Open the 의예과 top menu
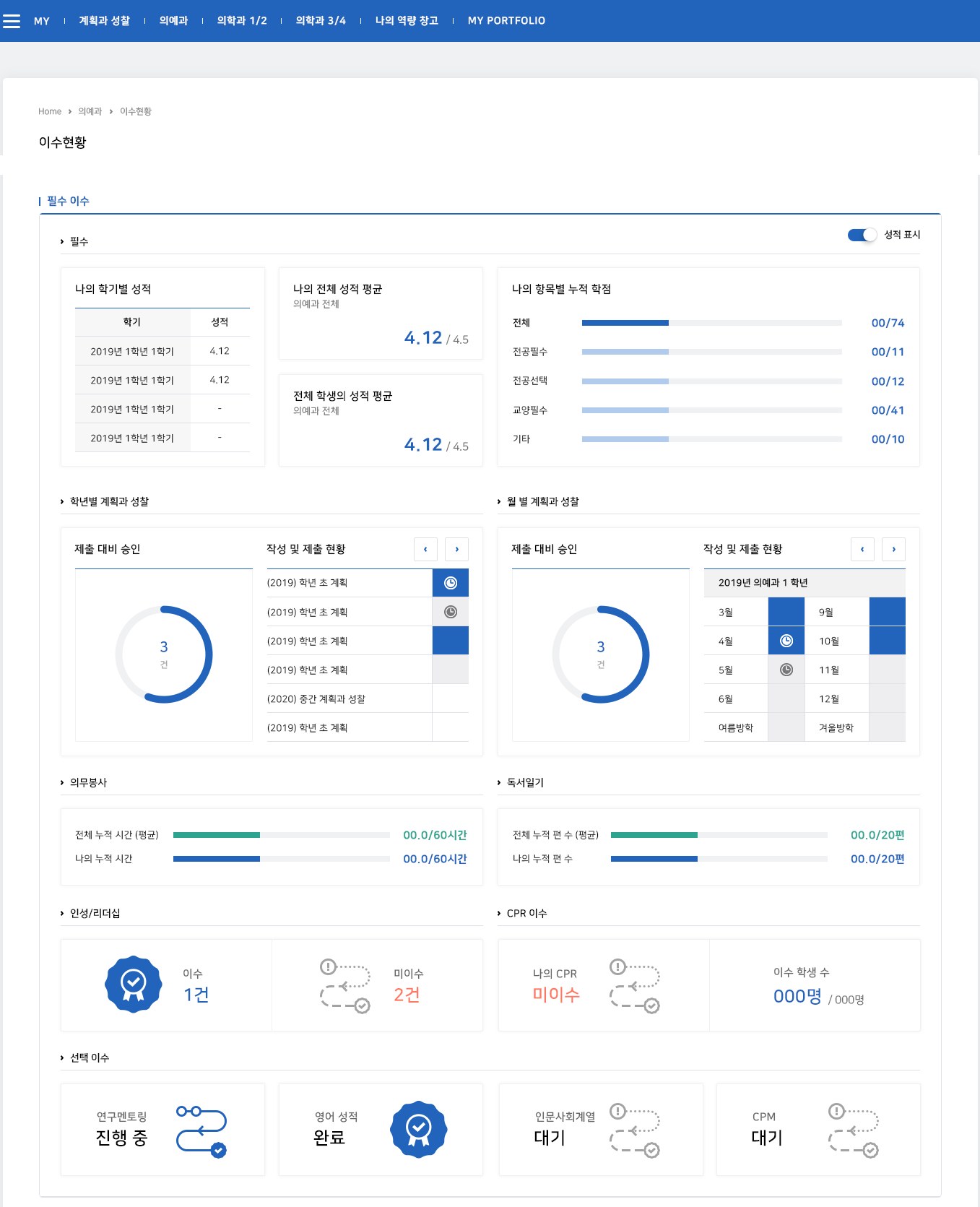 [173, 21]
